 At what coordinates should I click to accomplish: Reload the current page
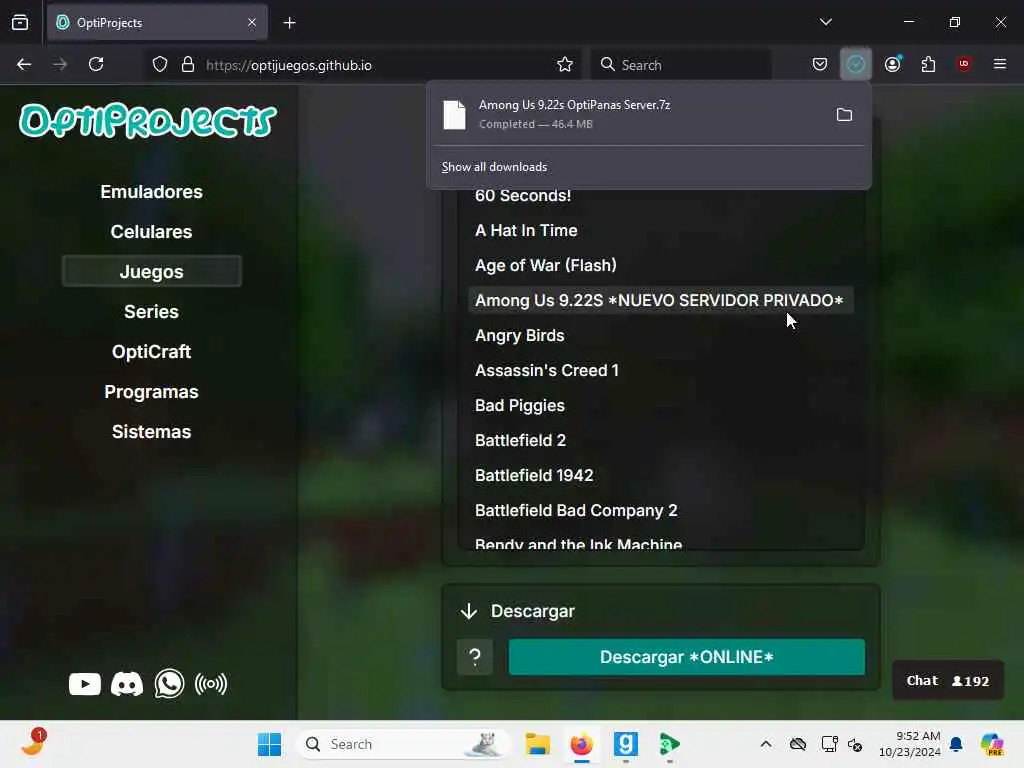click(96, 64)
